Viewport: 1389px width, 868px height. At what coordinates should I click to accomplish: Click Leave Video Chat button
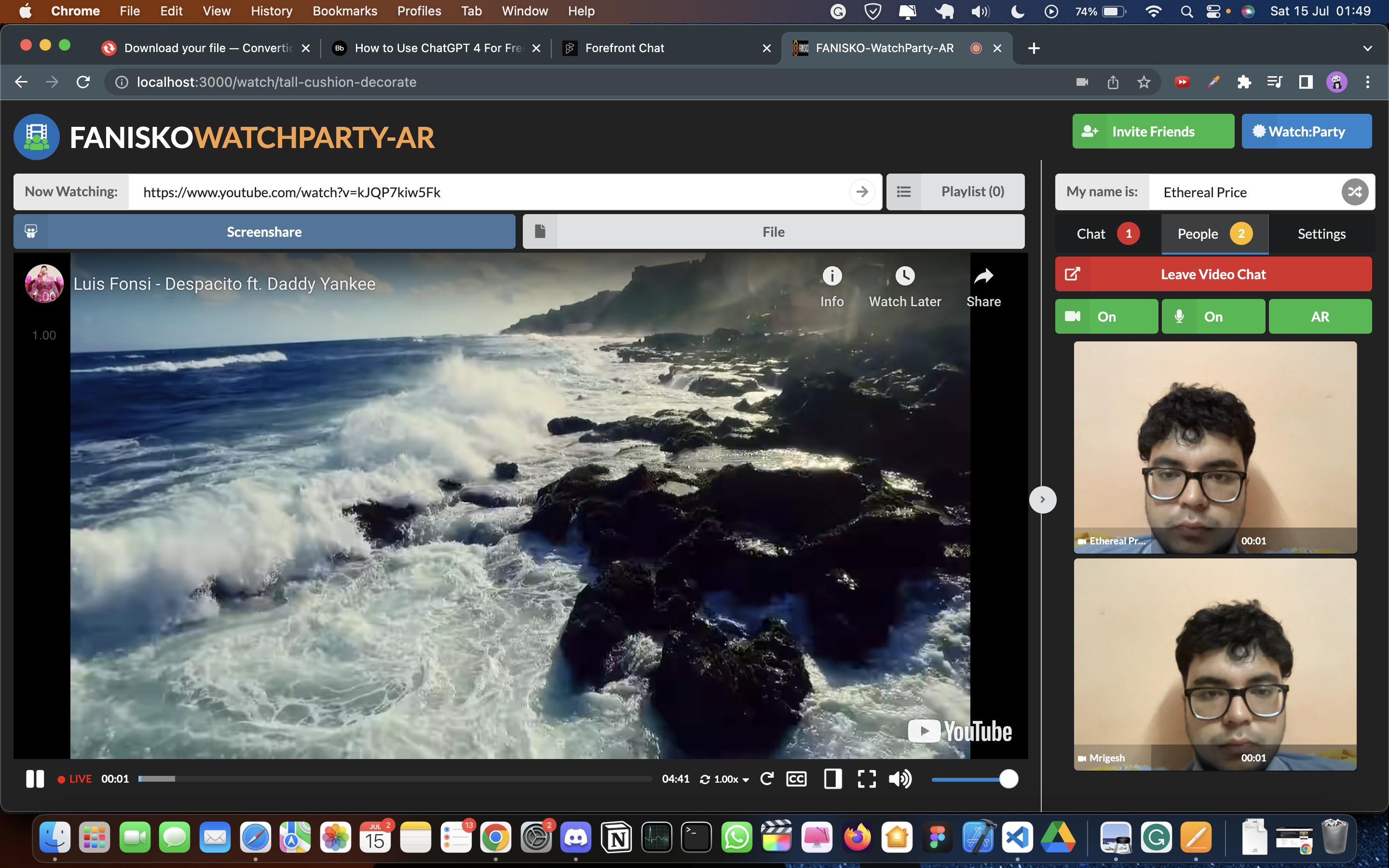coord(1213,273)
